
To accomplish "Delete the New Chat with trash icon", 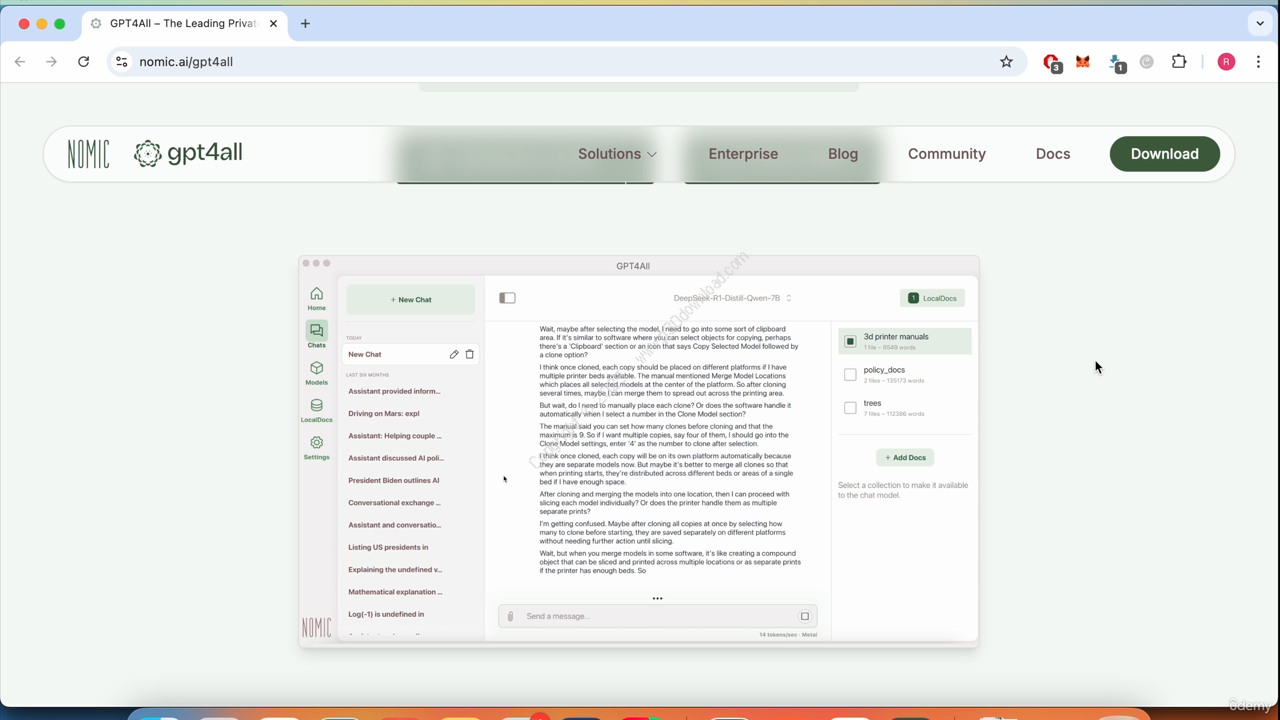I will [x=470, y=354].
